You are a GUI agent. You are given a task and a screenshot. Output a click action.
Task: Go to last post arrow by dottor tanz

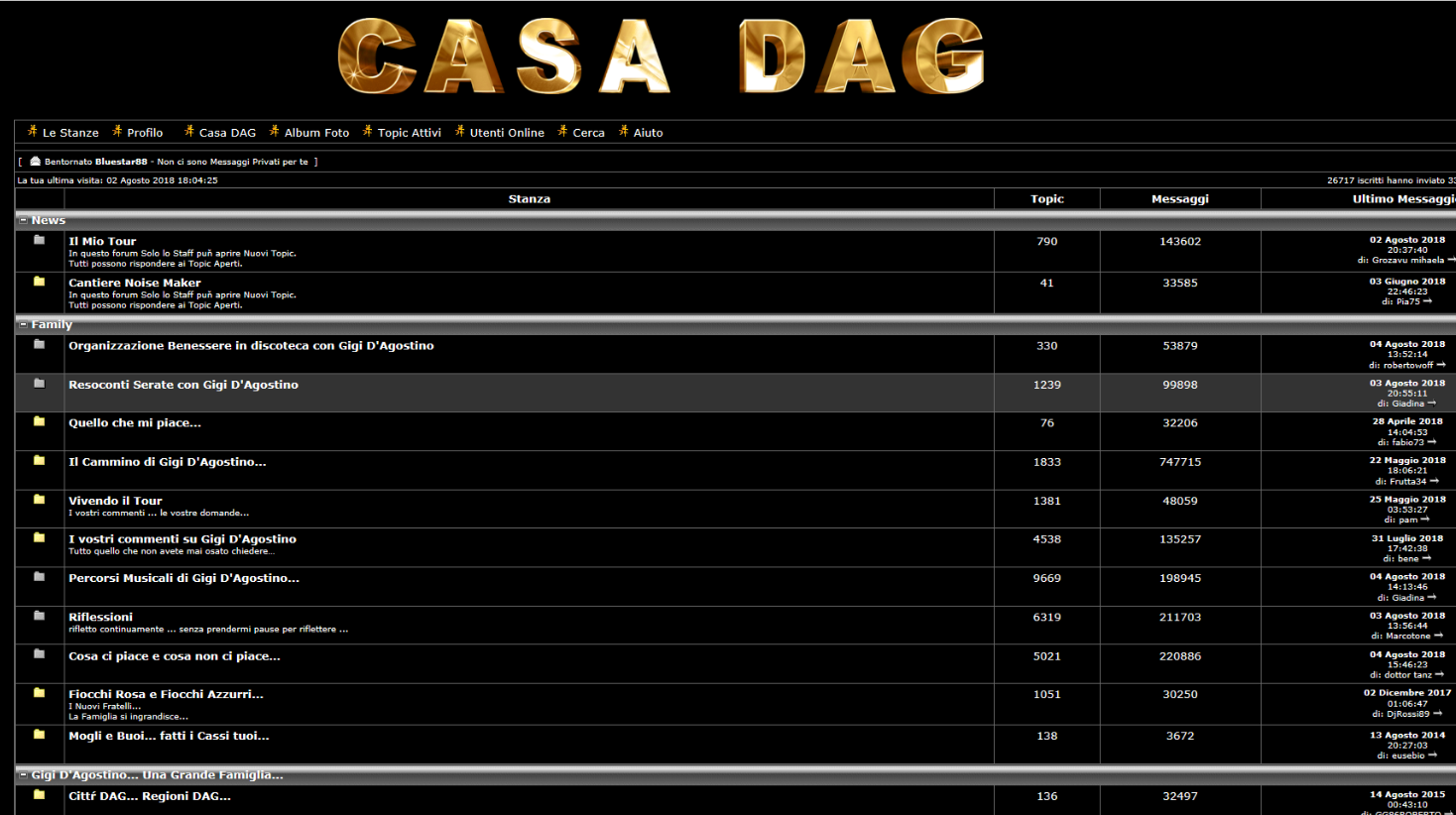pyautogui.click(x=1439, y=674)
